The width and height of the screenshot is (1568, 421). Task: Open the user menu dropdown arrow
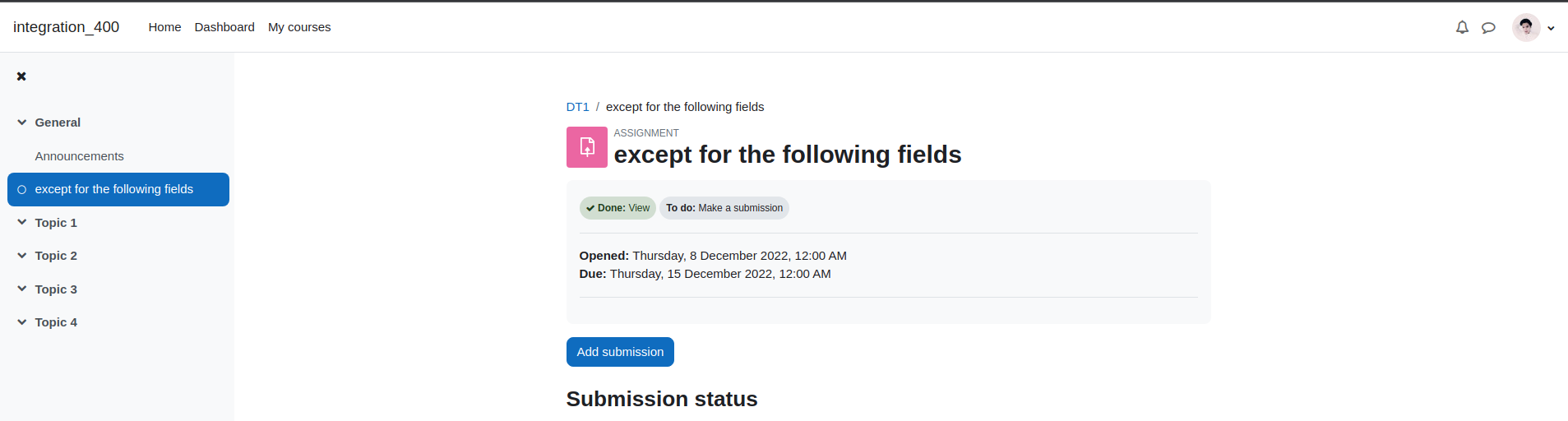click(x=1551, y=28)
